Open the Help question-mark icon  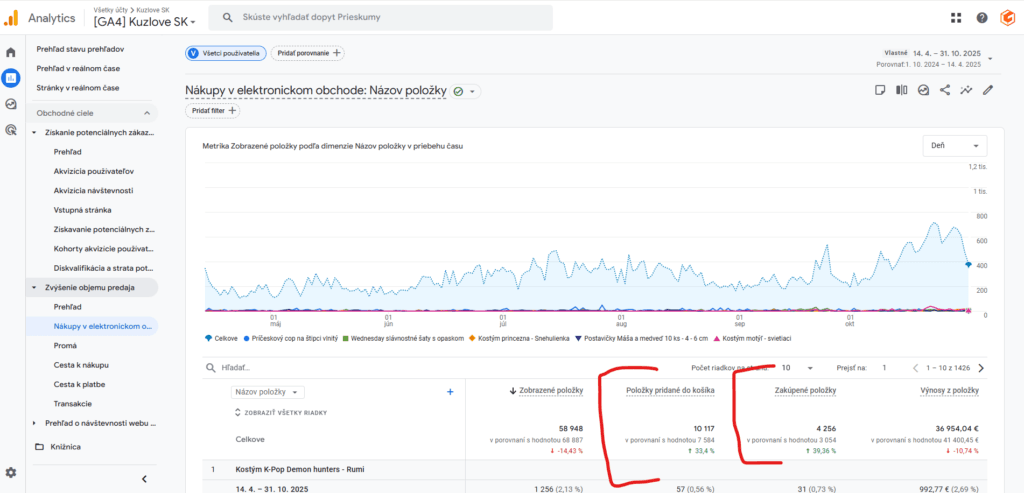982,18
